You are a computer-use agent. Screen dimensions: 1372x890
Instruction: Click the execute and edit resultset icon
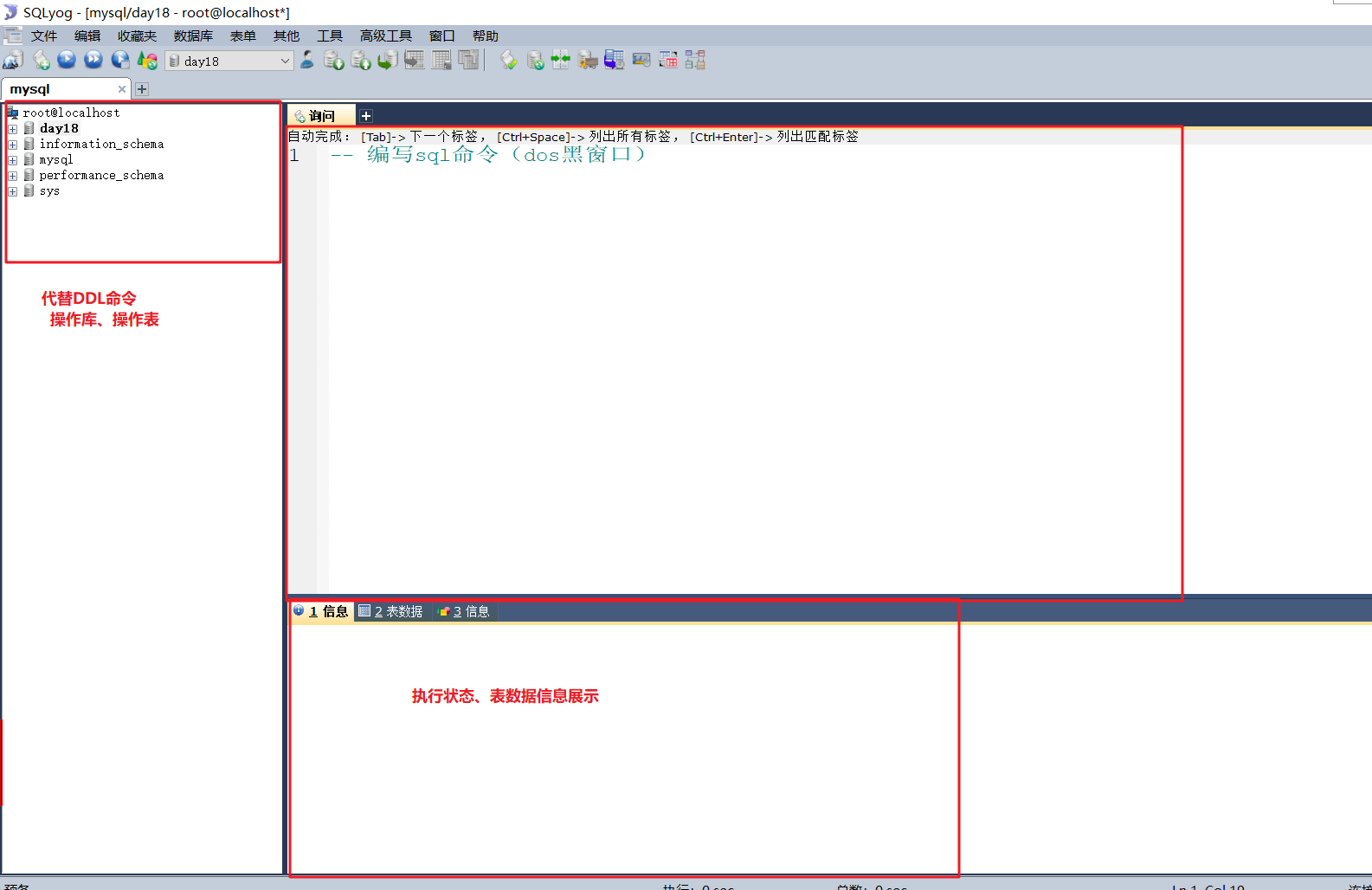tap(120, 60)
